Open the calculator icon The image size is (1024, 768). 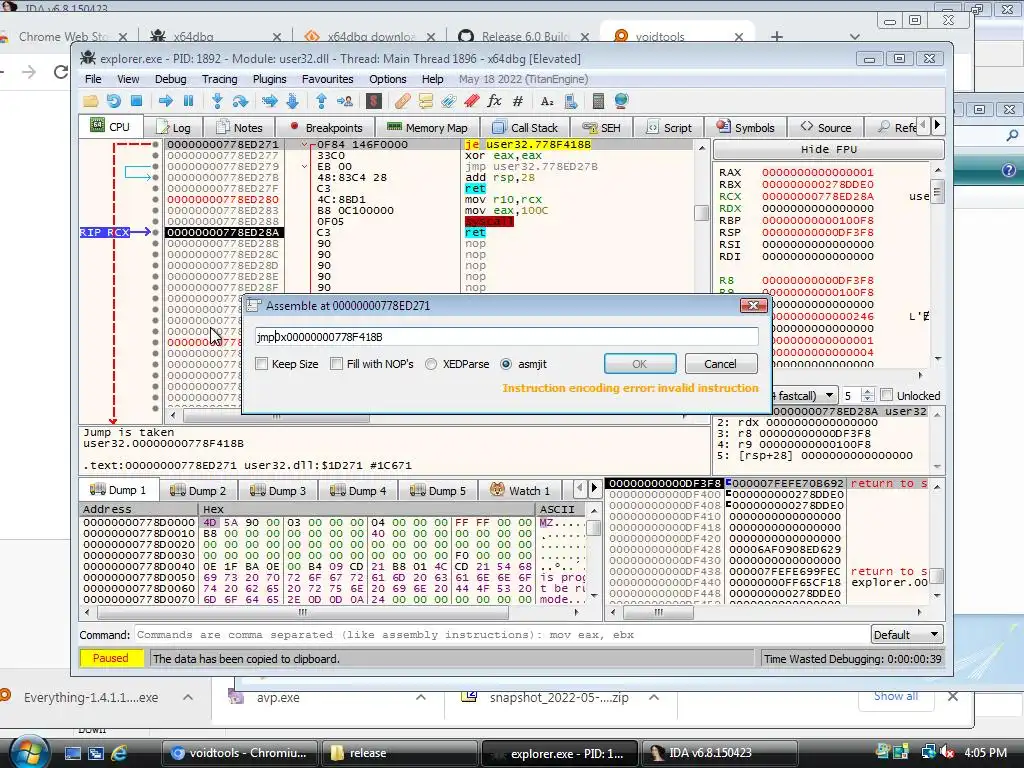pyautogui.click(x=598, y=101)
